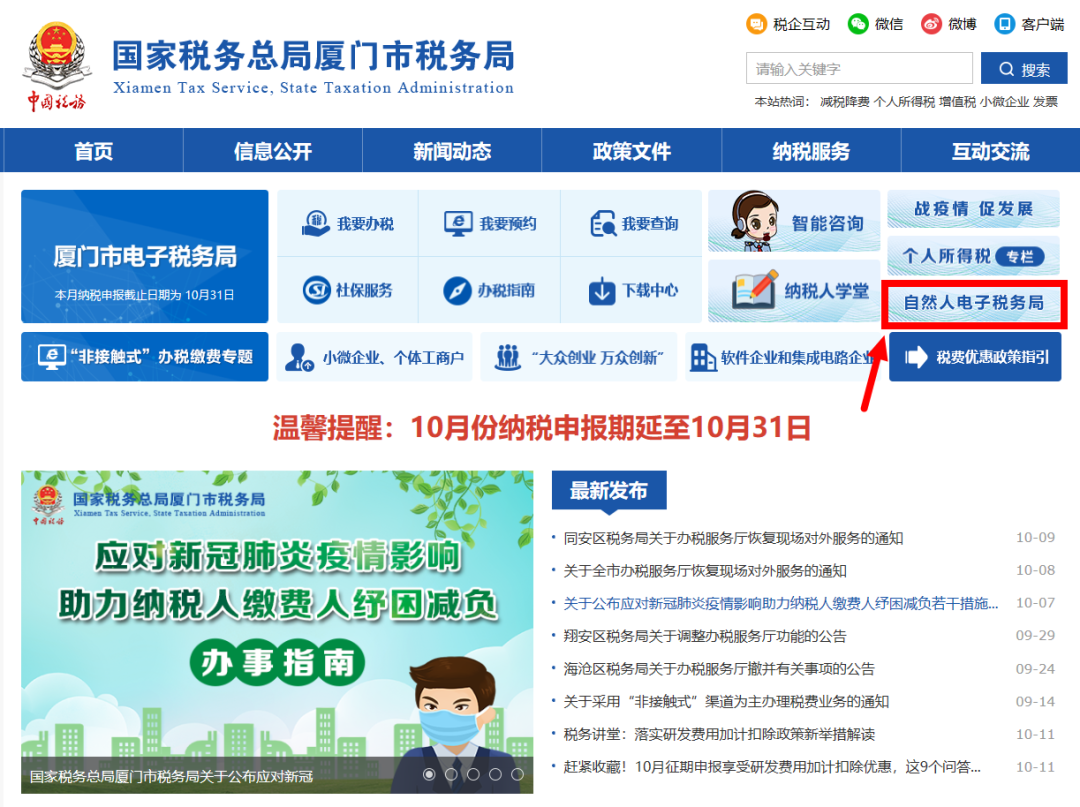Click the person icon for 小微企业、个体工商户

(300, 357)
